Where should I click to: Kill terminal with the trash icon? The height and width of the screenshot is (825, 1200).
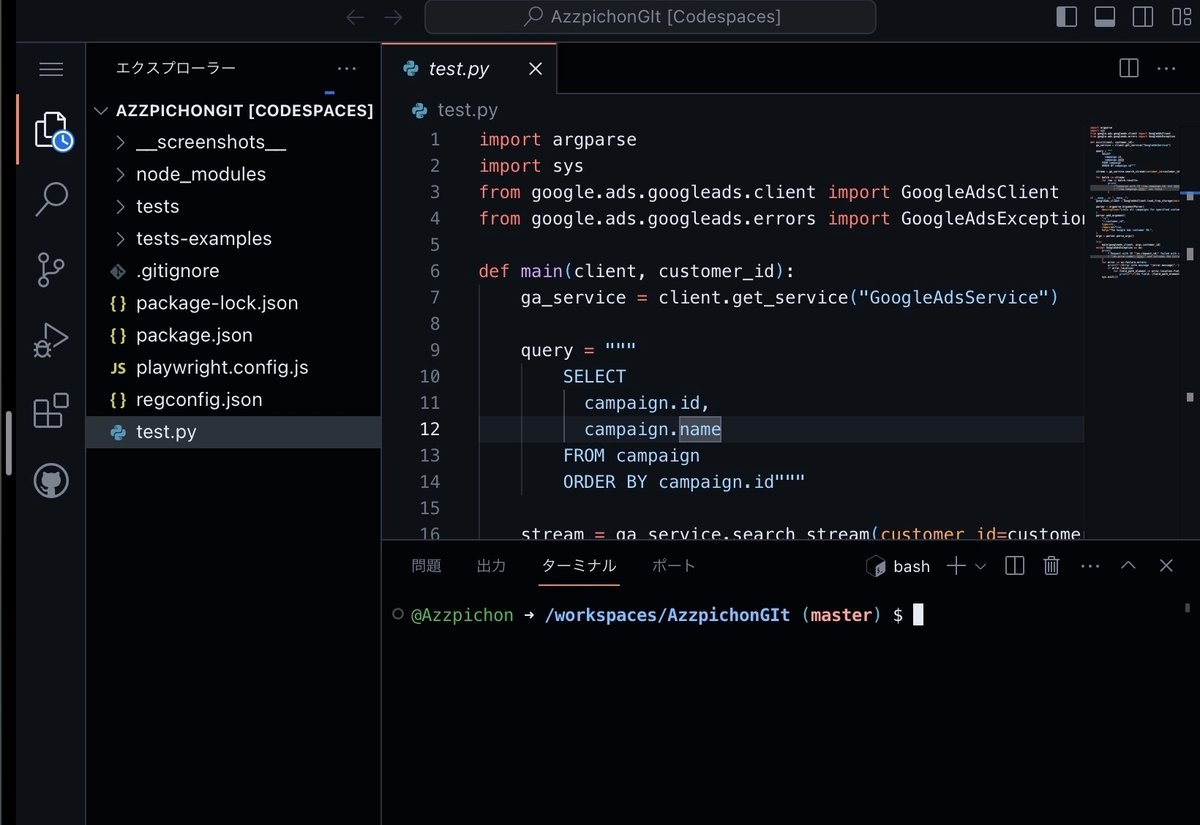(1051, 566)
